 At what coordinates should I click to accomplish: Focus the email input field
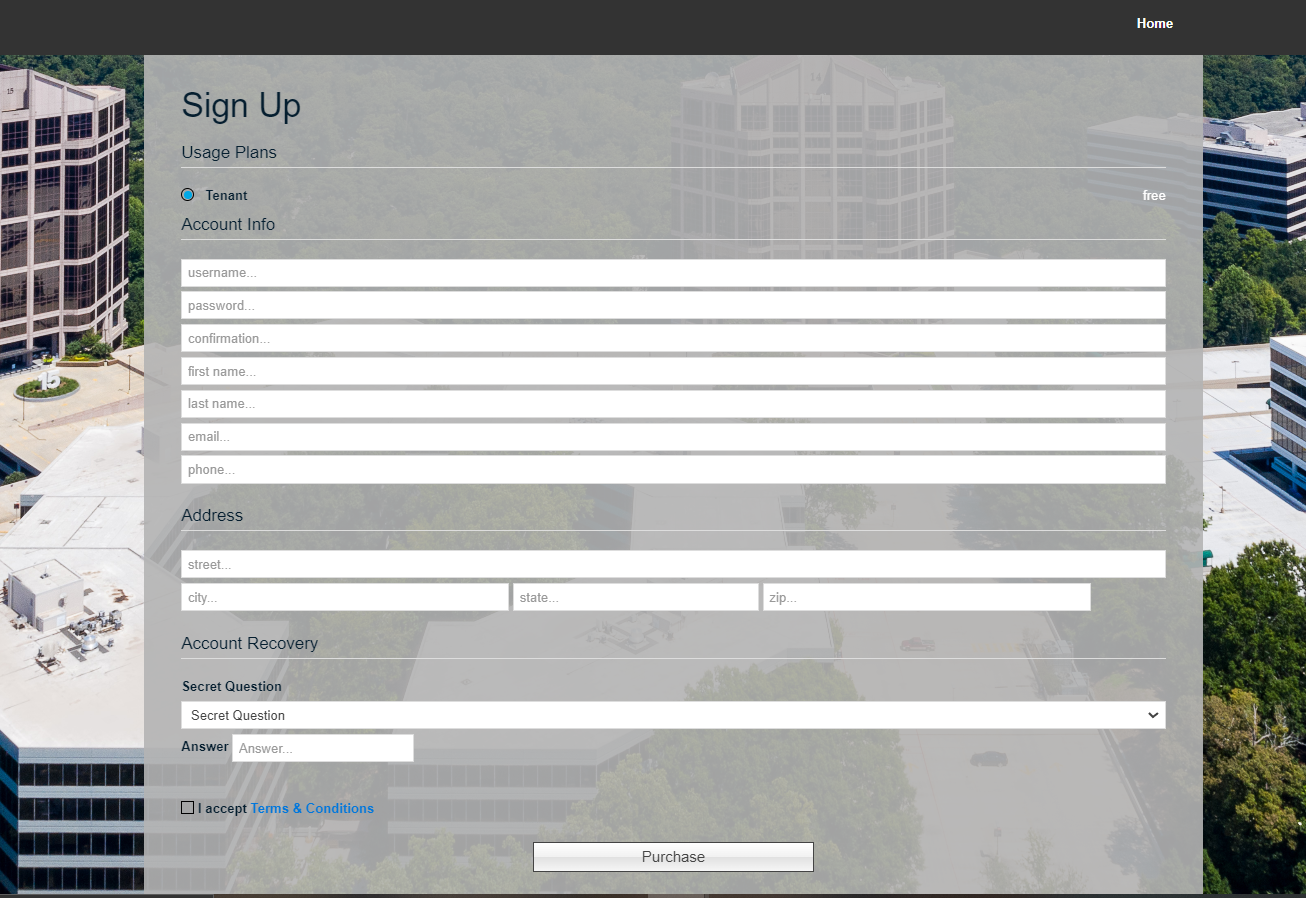coord(673,437)
